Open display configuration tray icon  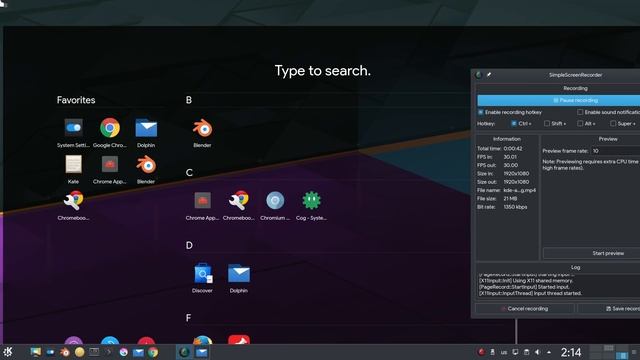click(516, 352)
